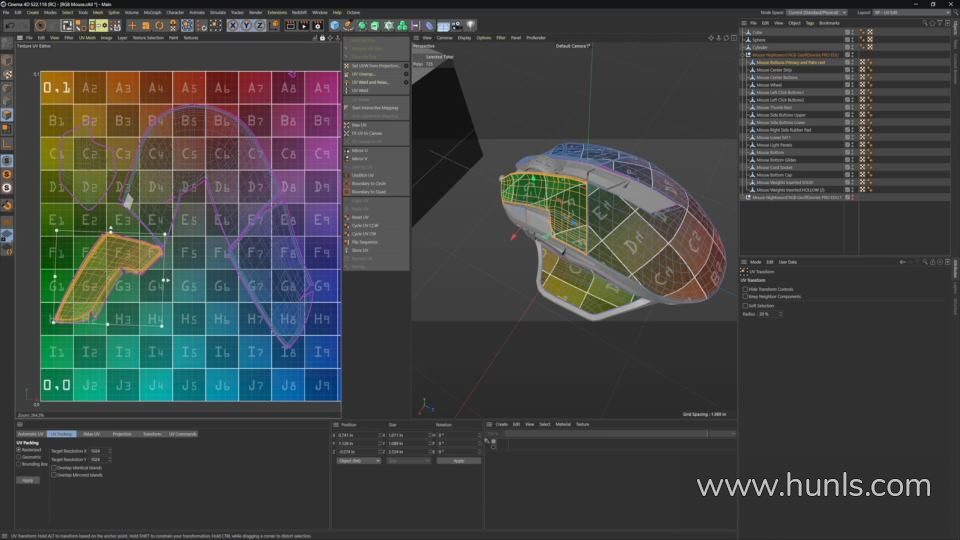
Task: Switch to the Relax UV tab
Action: [x=91, y=434]
